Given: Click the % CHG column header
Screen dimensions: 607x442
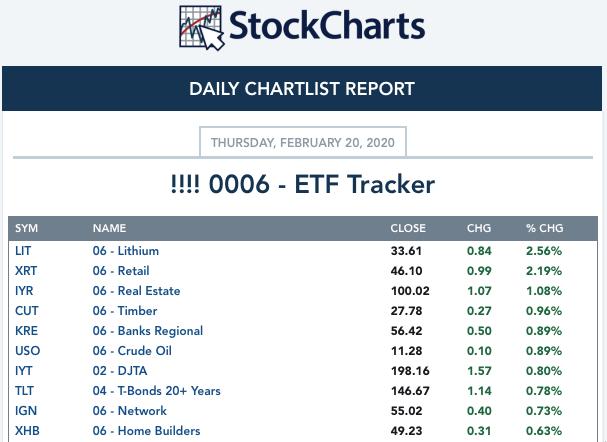Looking at the screenshot, I should coord(545,228).
